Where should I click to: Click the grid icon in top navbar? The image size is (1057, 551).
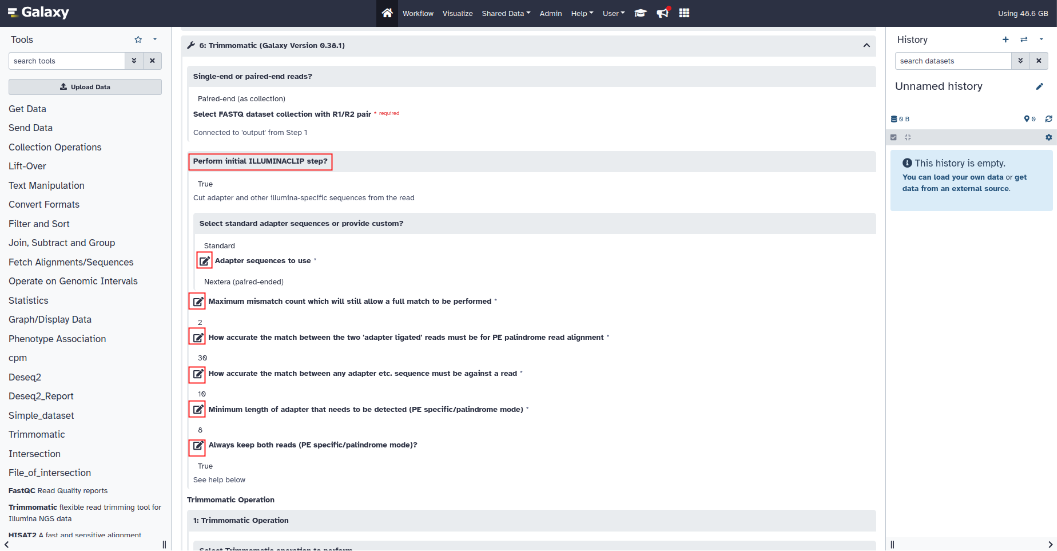click(684, 13)
